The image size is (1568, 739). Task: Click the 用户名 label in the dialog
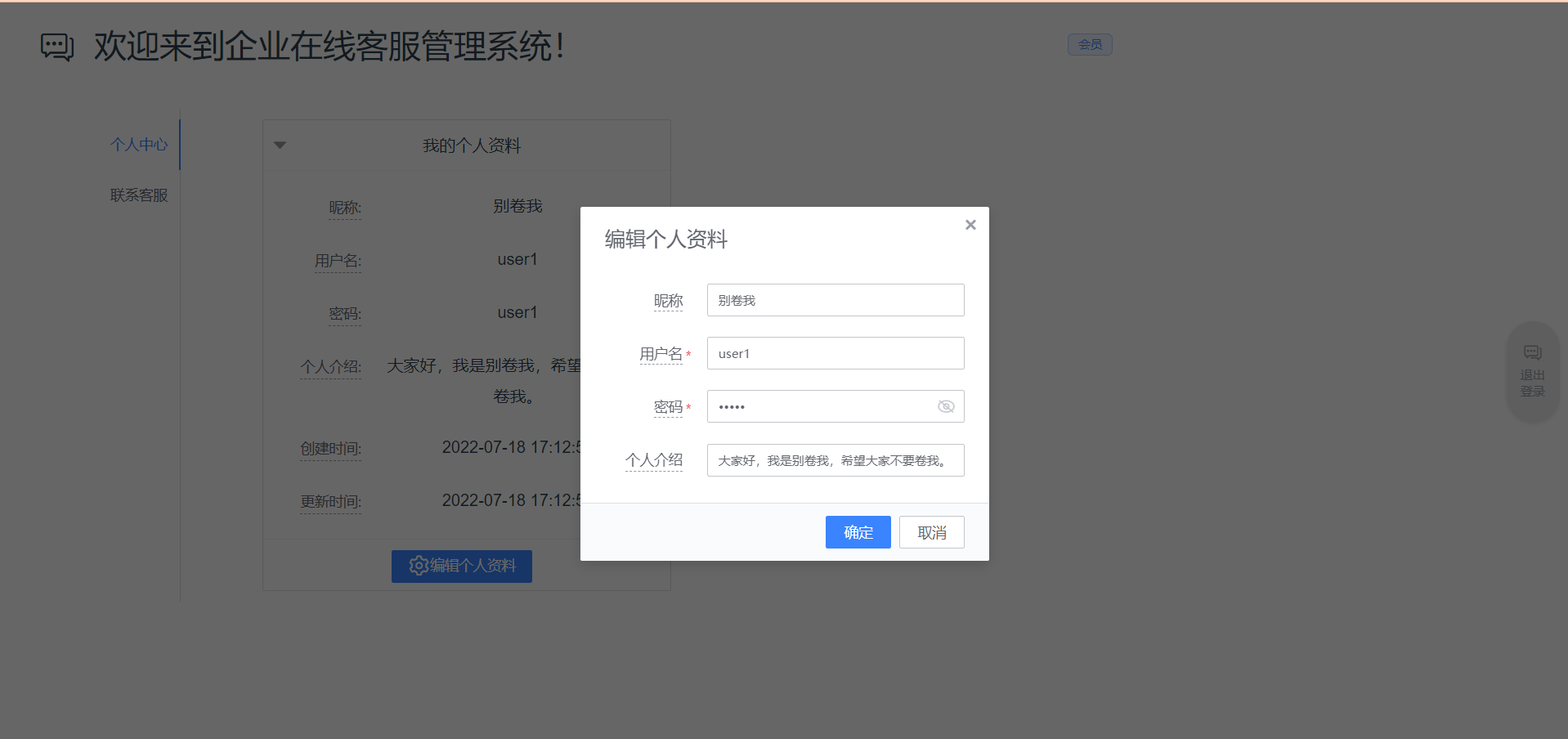(x=661, y=354)
